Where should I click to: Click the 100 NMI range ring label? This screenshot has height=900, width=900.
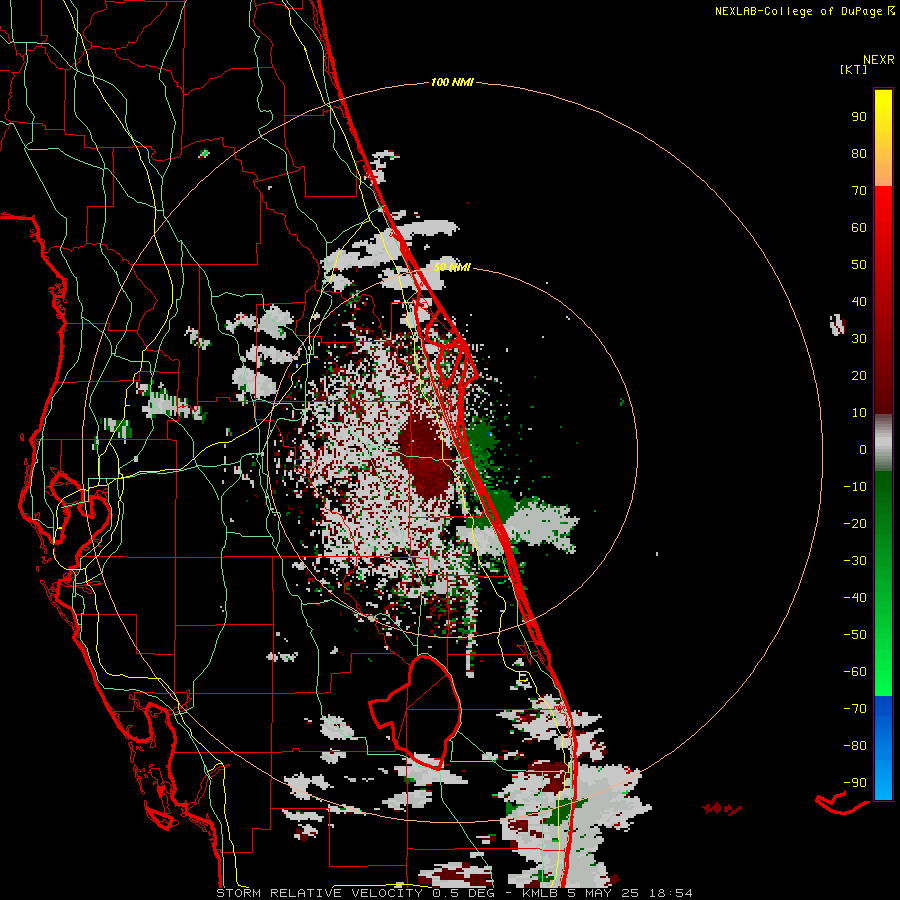pyautogui.click(x=452, y=83)
